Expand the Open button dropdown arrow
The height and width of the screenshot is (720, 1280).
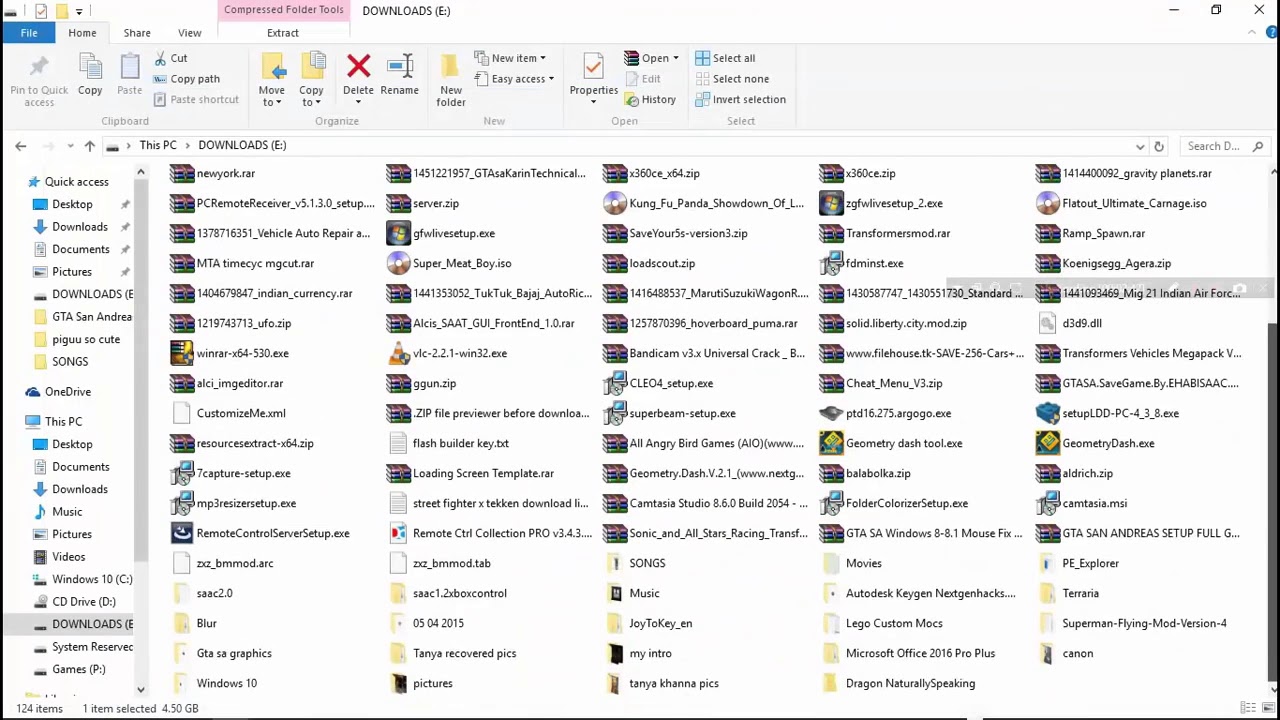point(675,58)
